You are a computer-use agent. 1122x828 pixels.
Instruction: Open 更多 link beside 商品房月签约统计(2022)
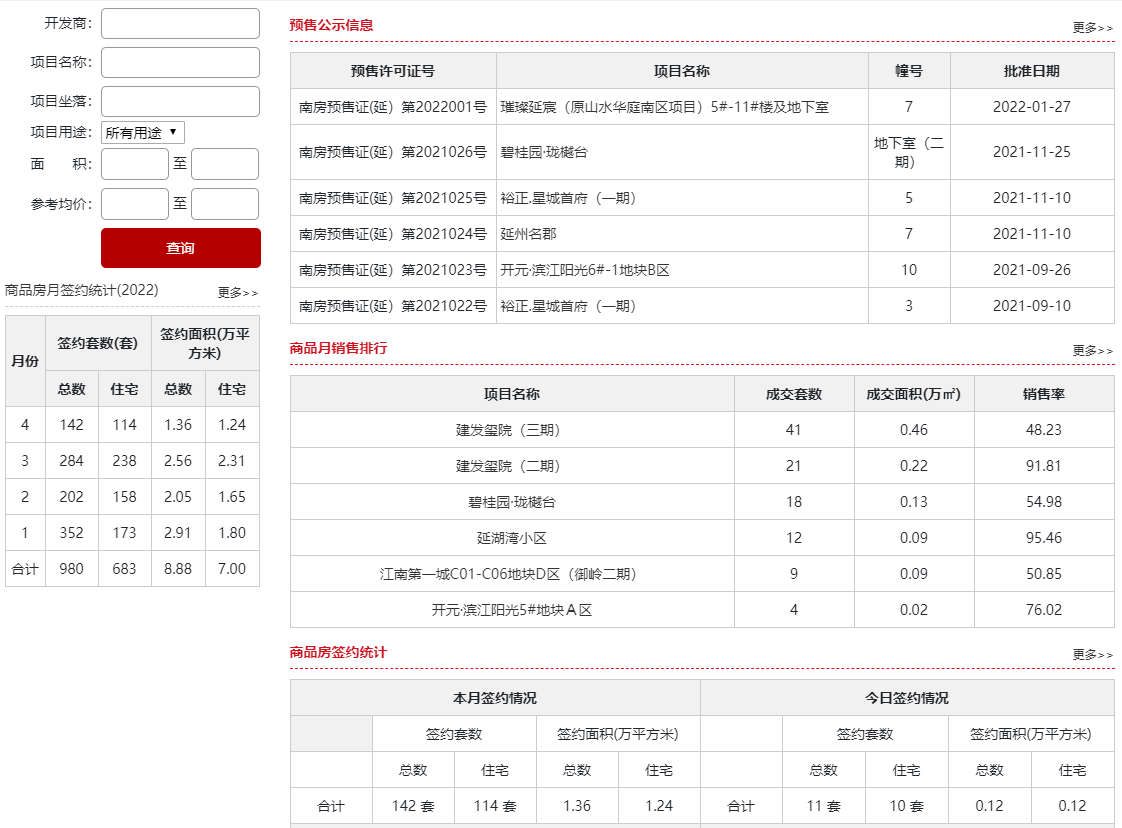(238, 293)
